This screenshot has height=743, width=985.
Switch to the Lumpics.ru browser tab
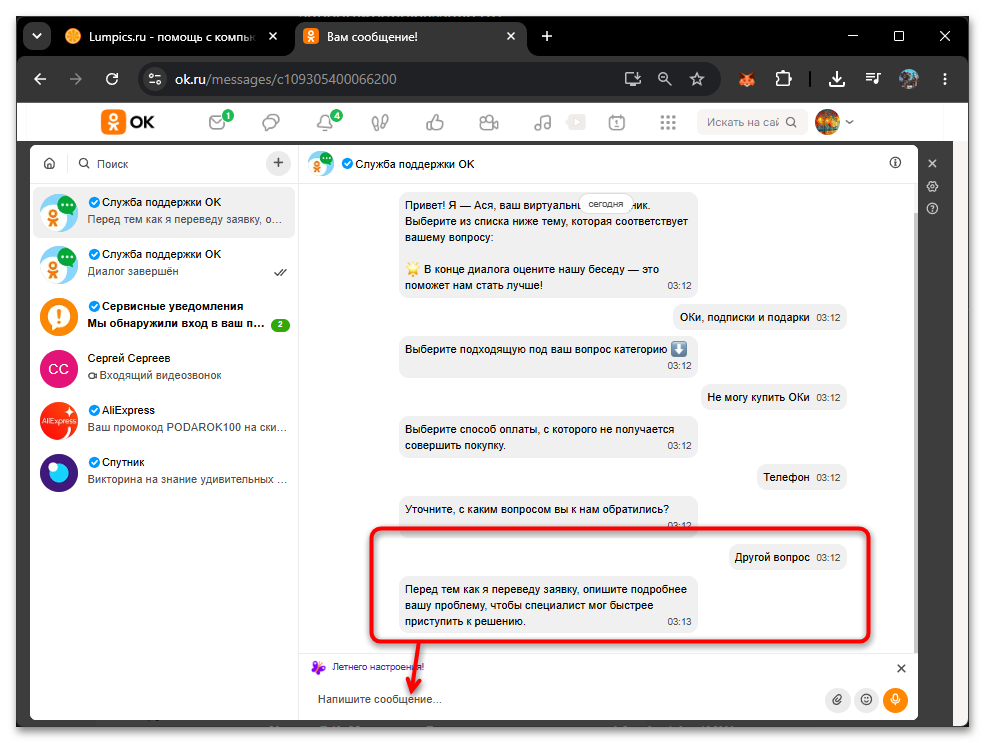pos(172,36)
